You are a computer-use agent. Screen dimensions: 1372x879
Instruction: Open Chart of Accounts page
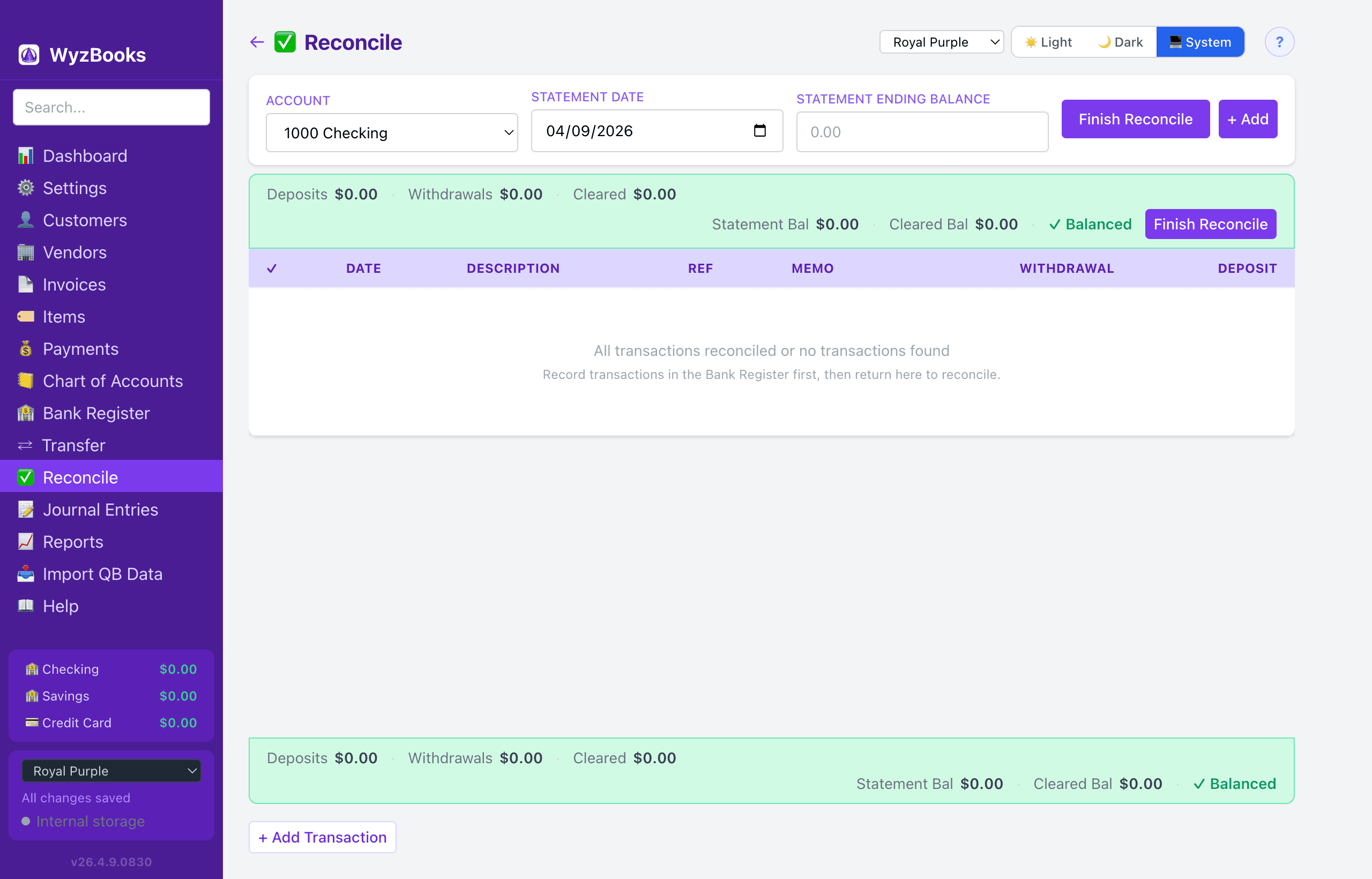pos(113,381)
